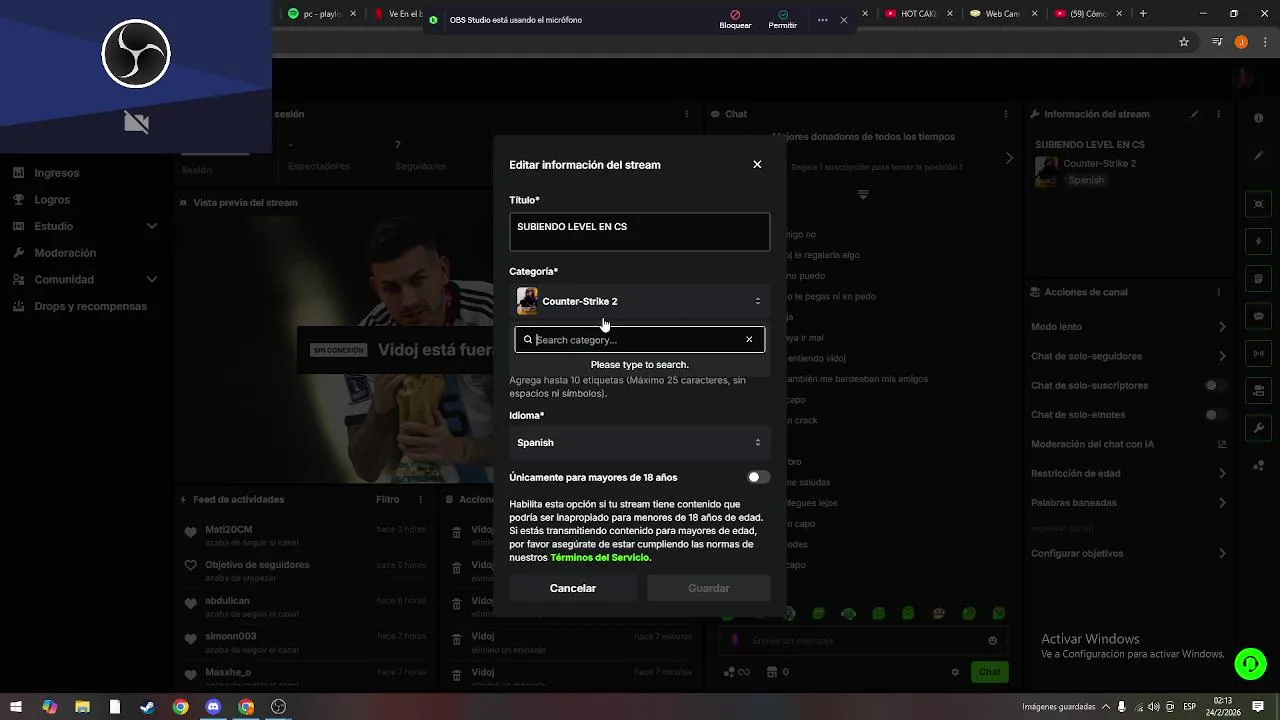The image size is (1280, 720).
Task: Clear the category search box
Action: click(x=749, y=340)
